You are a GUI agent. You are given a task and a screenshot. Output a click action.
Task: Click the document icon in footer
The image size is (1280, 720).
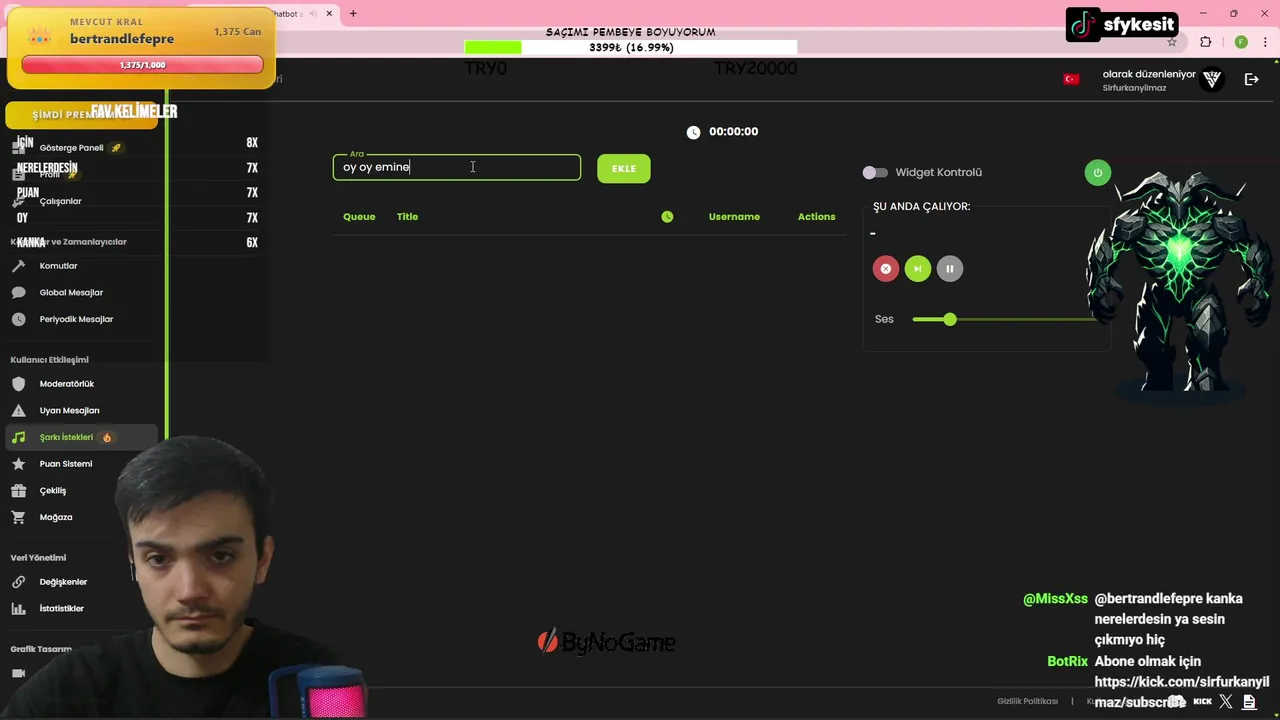[x=1249, y=702]
